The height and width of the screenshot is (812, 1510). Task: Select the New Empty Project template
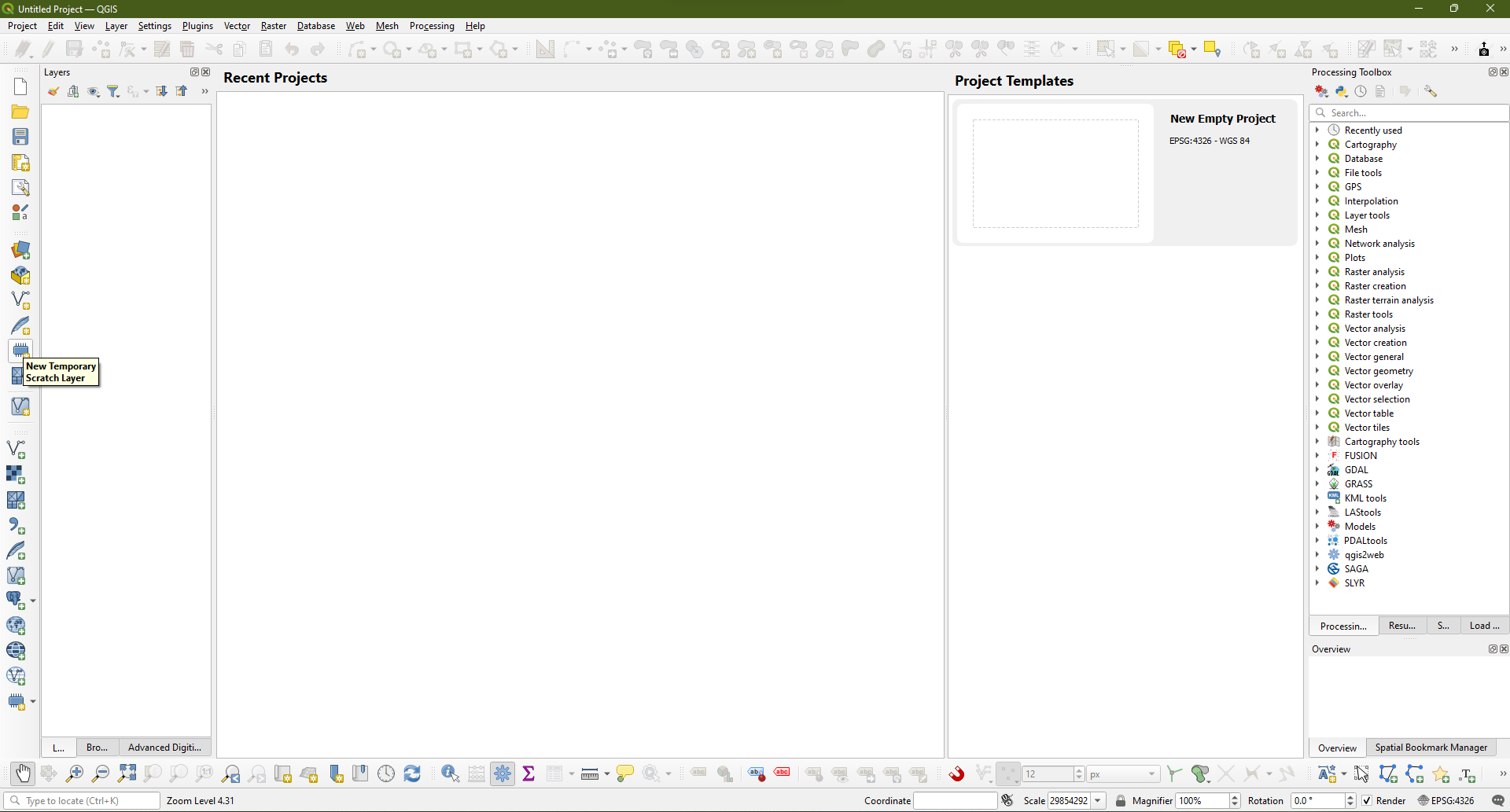point(1125,172)
